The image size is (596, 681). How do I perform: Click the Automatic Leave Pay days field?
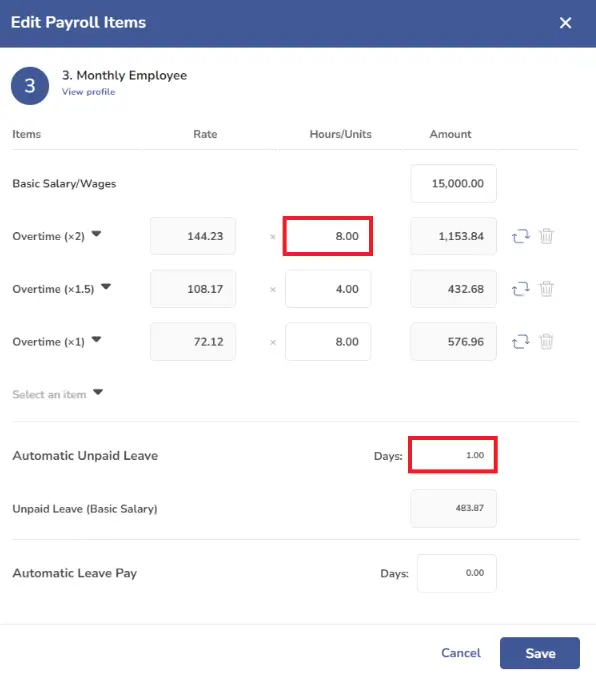[457, 573]
